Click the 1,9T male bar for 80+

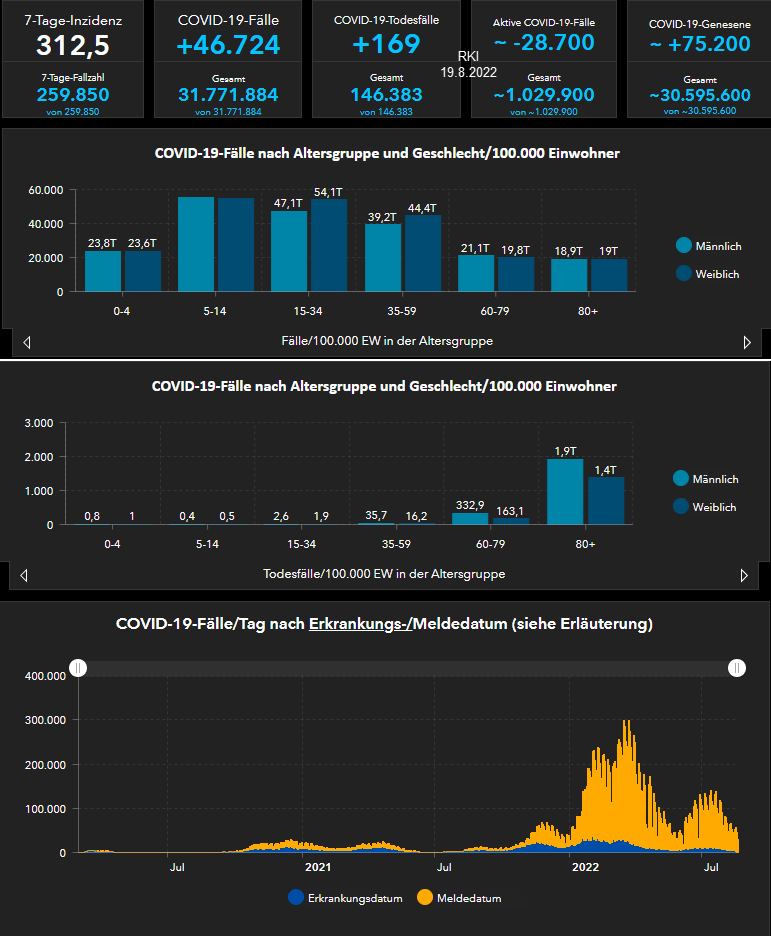click(x=565, y=491)
